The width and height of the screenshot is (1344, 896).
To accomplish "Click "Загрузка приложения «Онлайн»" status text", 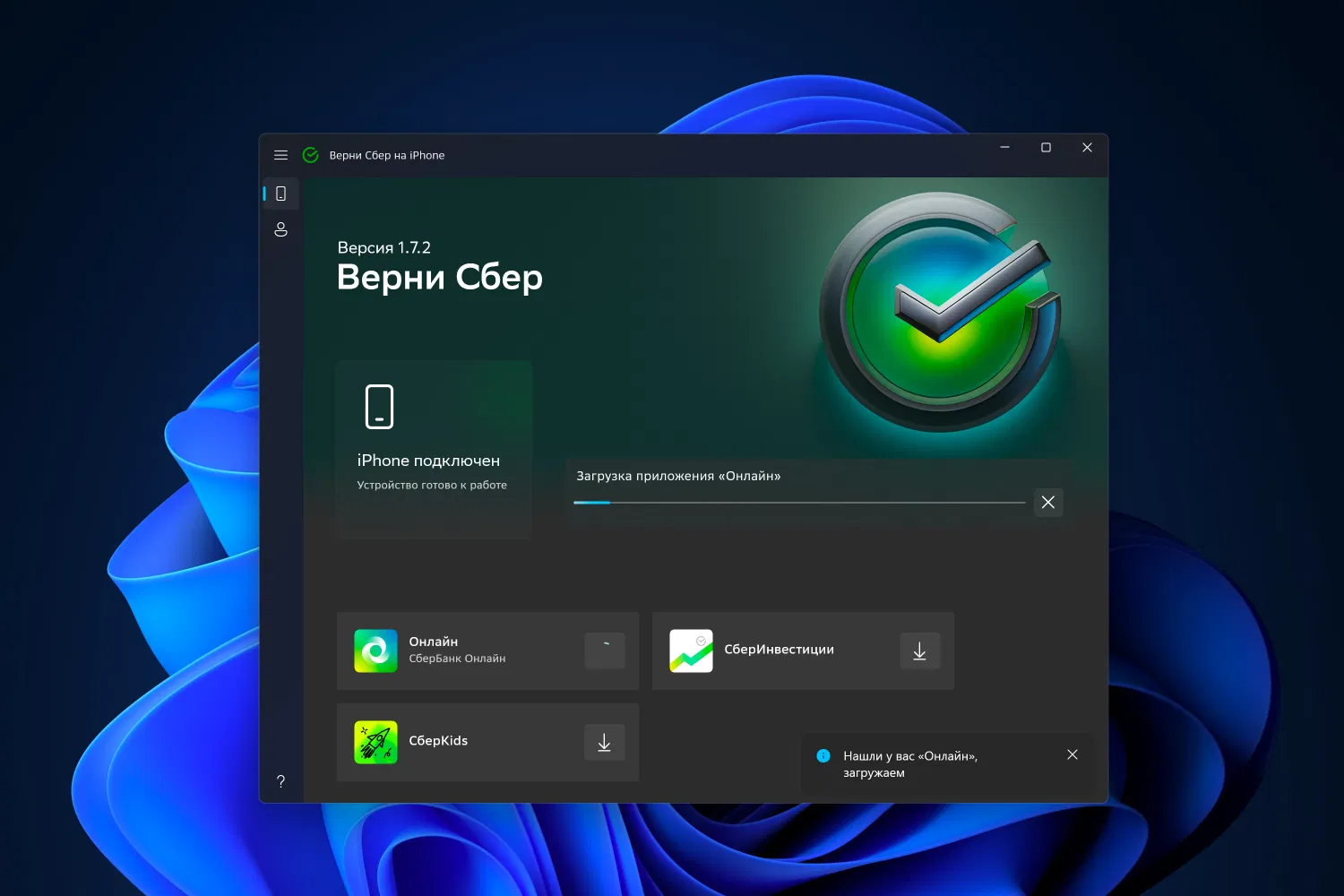I will pyautogui.click(x=678, y=476).
